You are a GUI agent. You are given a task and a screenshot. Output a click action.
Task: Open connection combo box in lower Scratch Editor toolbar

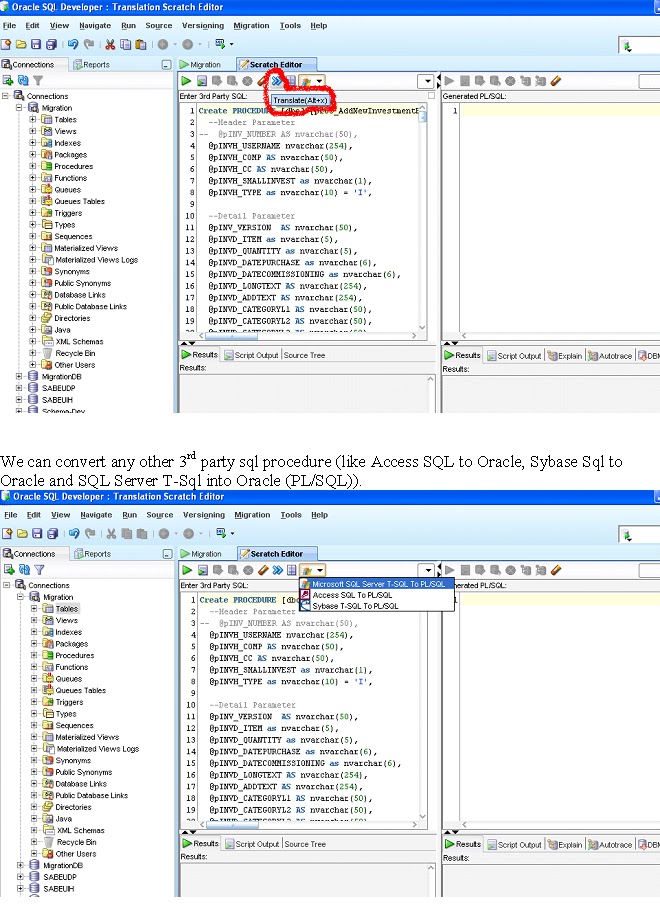tap(427, 570)
